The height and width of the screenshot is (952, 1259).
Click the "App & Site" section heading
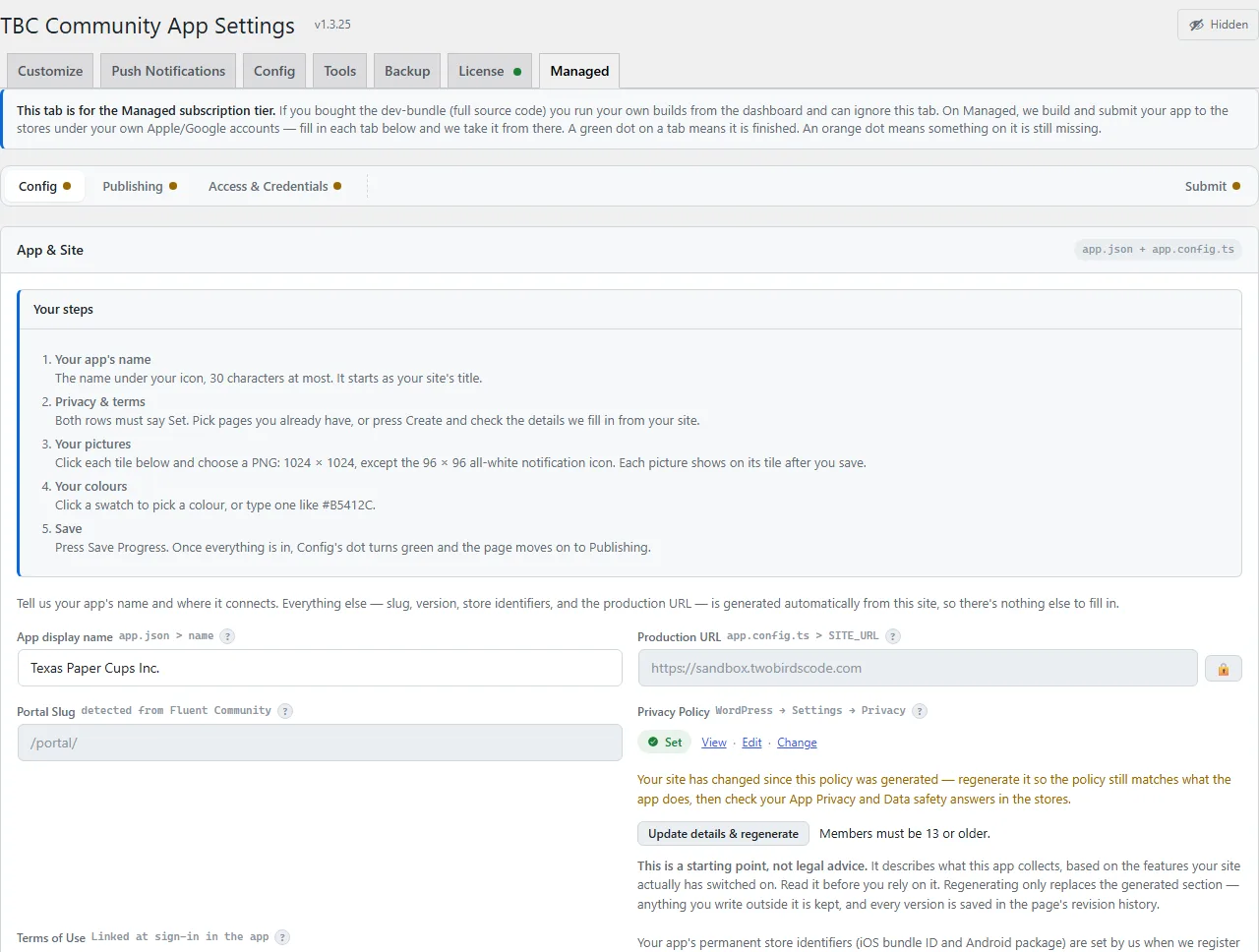50,250
